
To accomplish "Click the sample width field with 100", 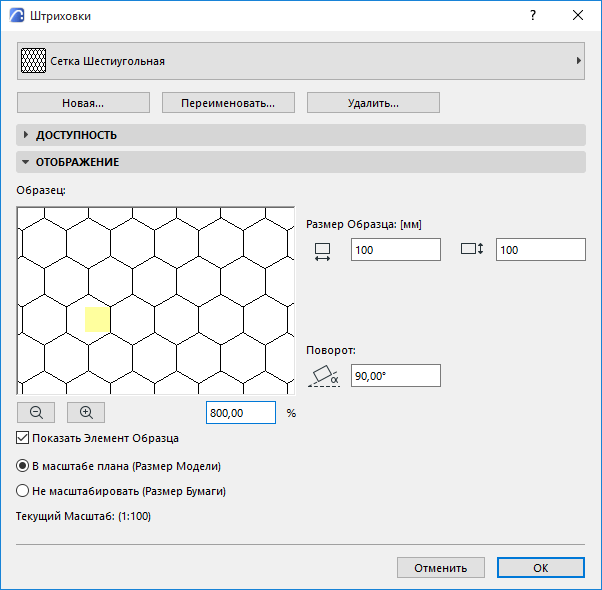I will [396, 250].
